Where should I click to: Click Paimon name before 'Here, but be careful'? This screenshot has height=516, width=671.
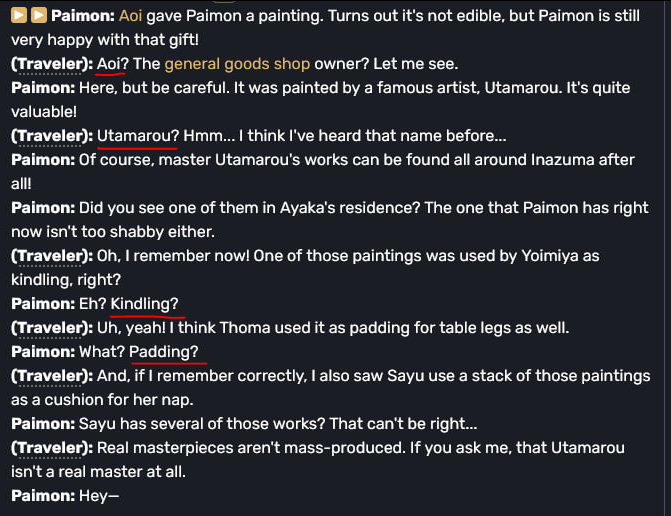coord(43,88)
